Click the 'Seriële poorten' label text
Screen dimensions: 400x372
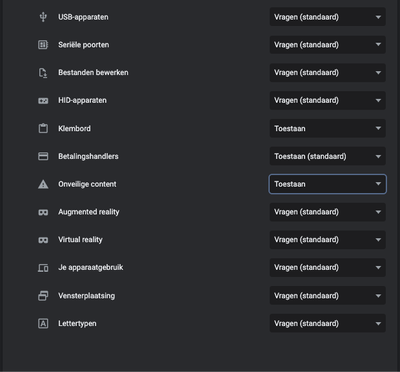(84, 45)
